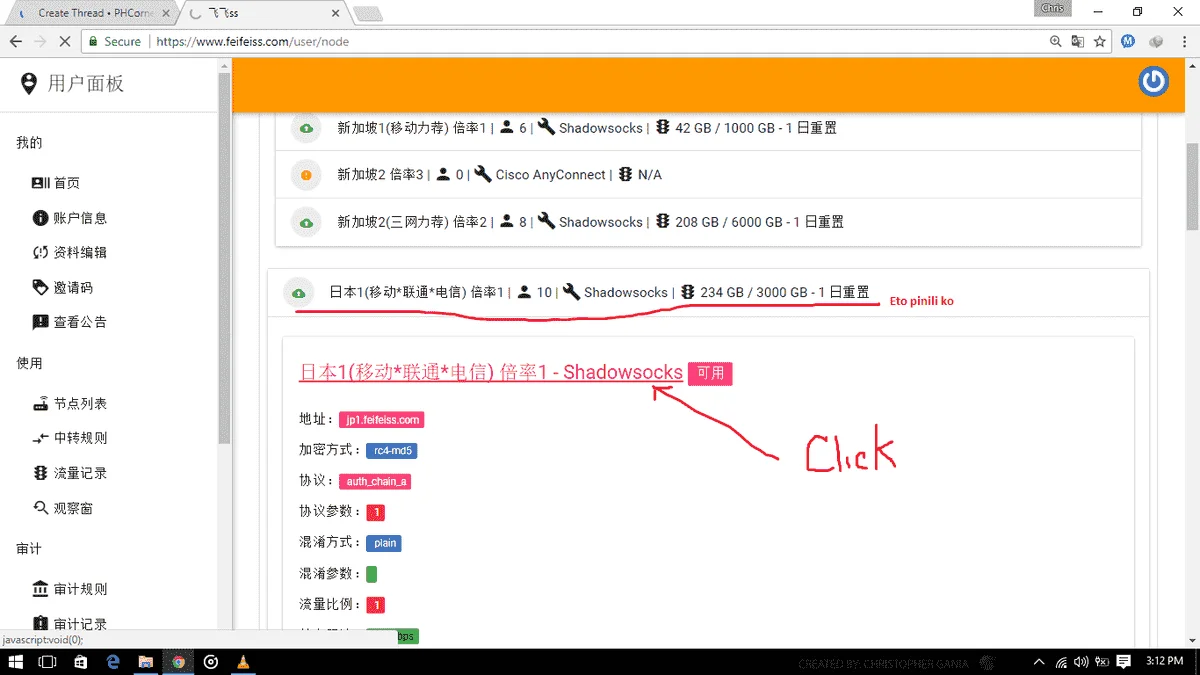Stop loading the page

64,42
